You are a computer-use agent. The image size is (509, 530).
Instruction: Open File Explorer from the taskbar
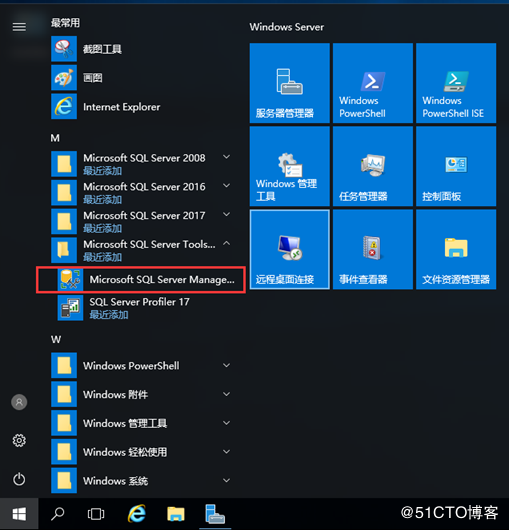point(176,514)
